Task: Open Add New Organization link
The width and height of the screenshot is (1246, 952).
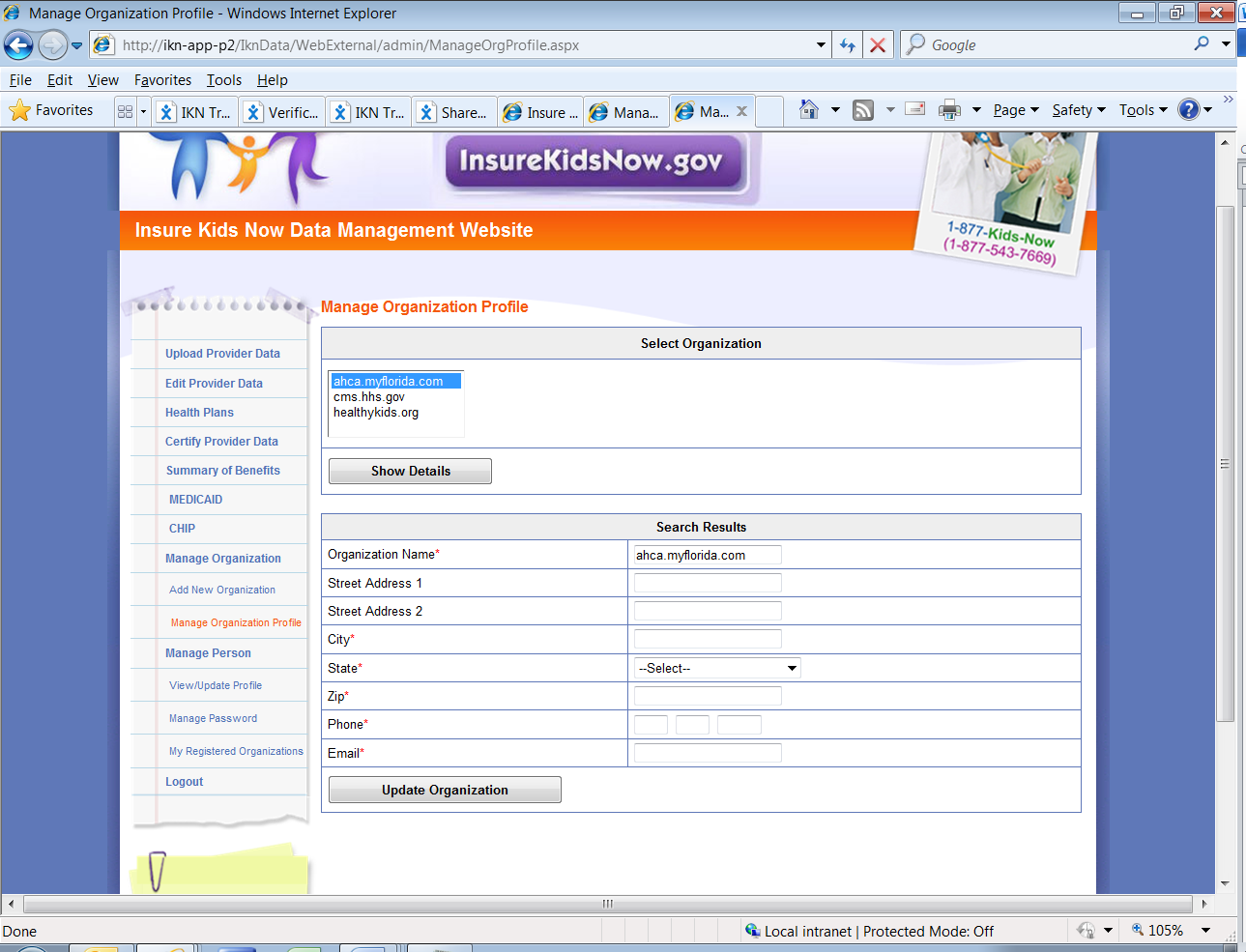Action: (222, 590)
